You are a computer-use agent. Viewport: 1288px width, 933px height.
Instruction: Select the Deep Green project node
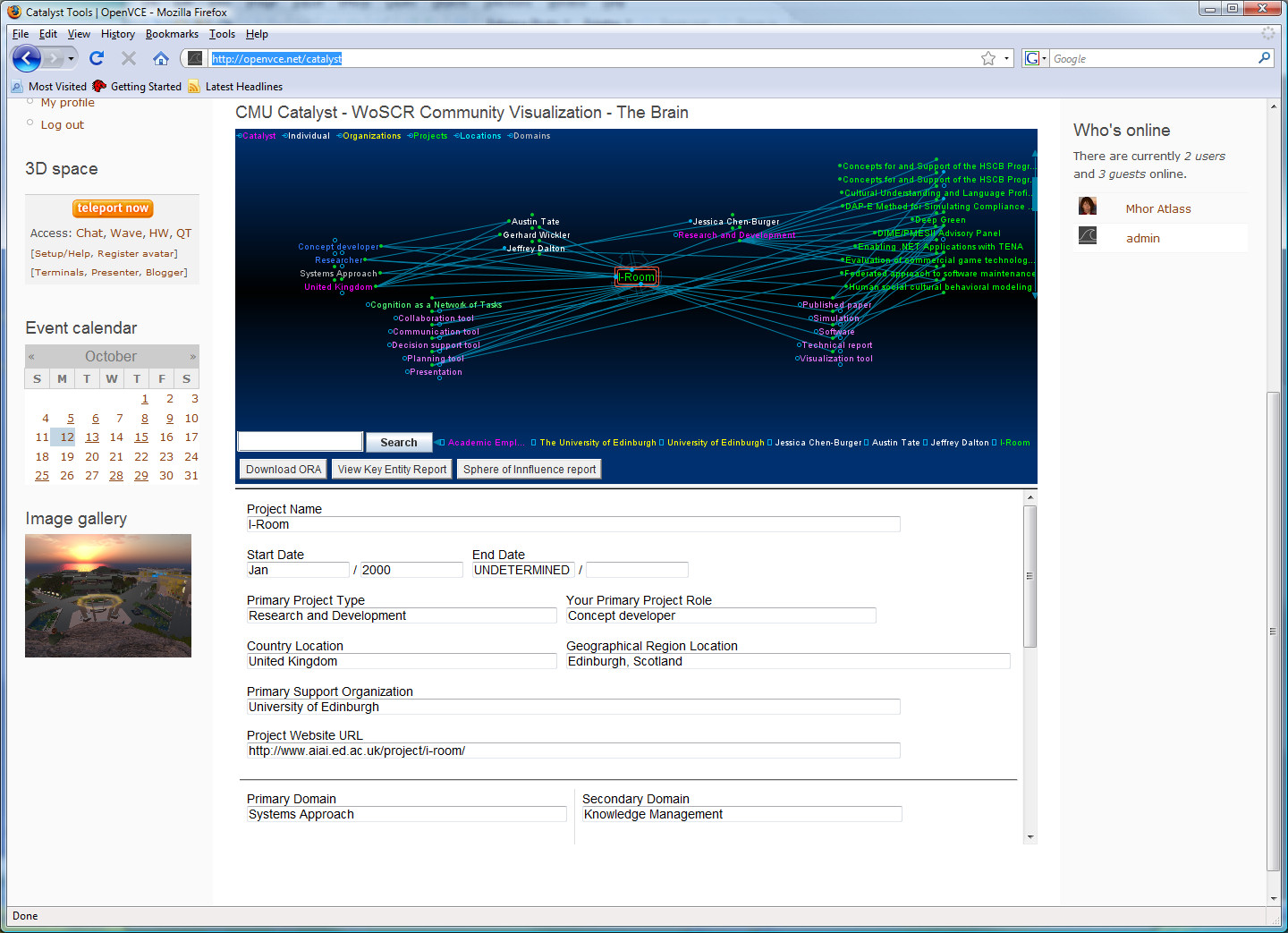[x=939, y=220]
